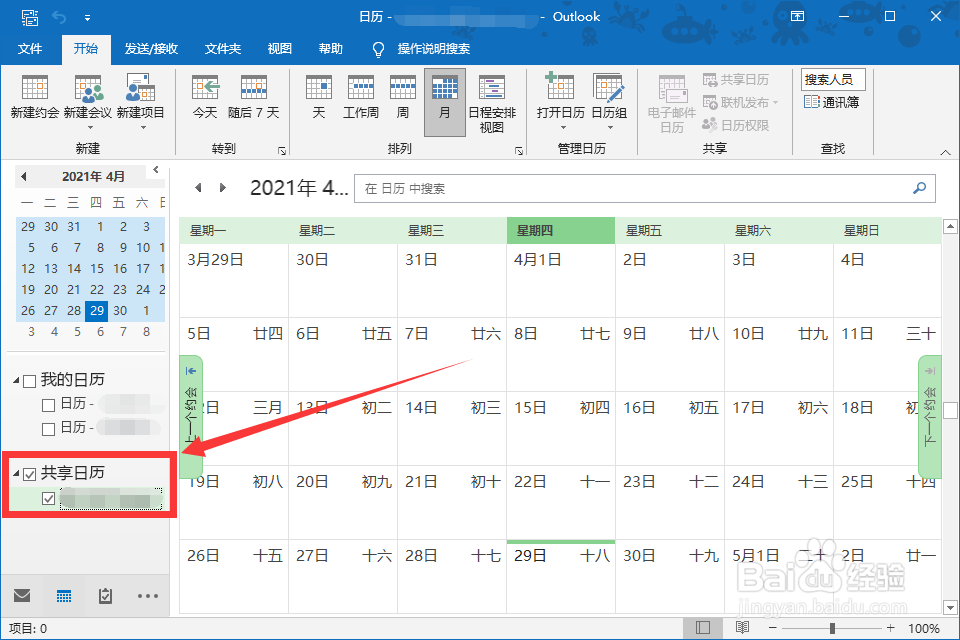960x640 pixels.
Task: Click the calendar search field (在 日历 中搜索)
Action: (644, 189)
